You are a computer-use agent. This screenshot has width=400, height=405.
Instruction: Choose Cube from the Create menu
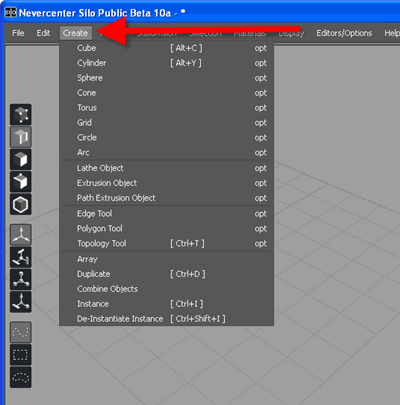click(x=166, y=48)
